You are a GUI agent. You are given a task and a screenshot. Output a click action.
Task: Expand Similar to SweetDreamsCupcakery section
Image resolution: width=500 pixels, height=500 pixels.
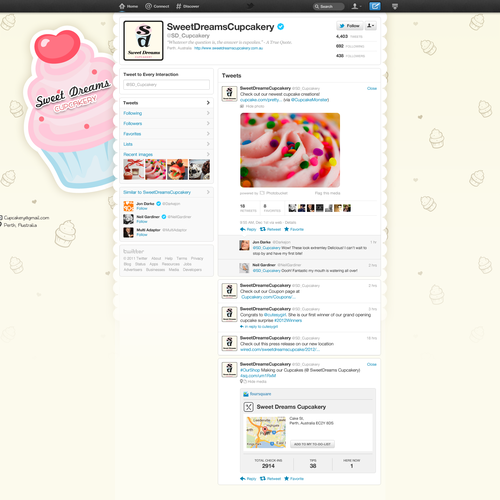pos(166,192)
